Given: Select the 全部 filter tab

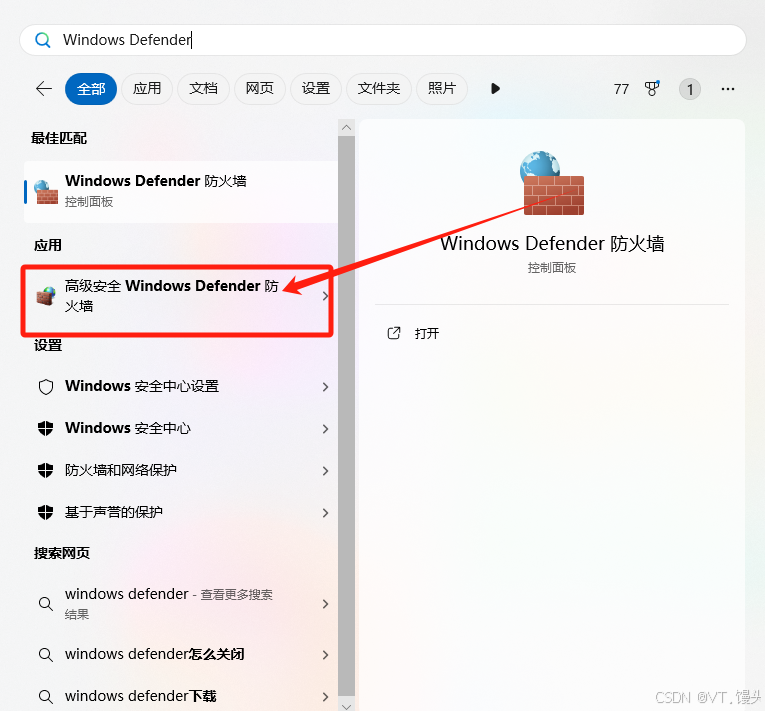Looking at the screenshot, I should [91, 89].
